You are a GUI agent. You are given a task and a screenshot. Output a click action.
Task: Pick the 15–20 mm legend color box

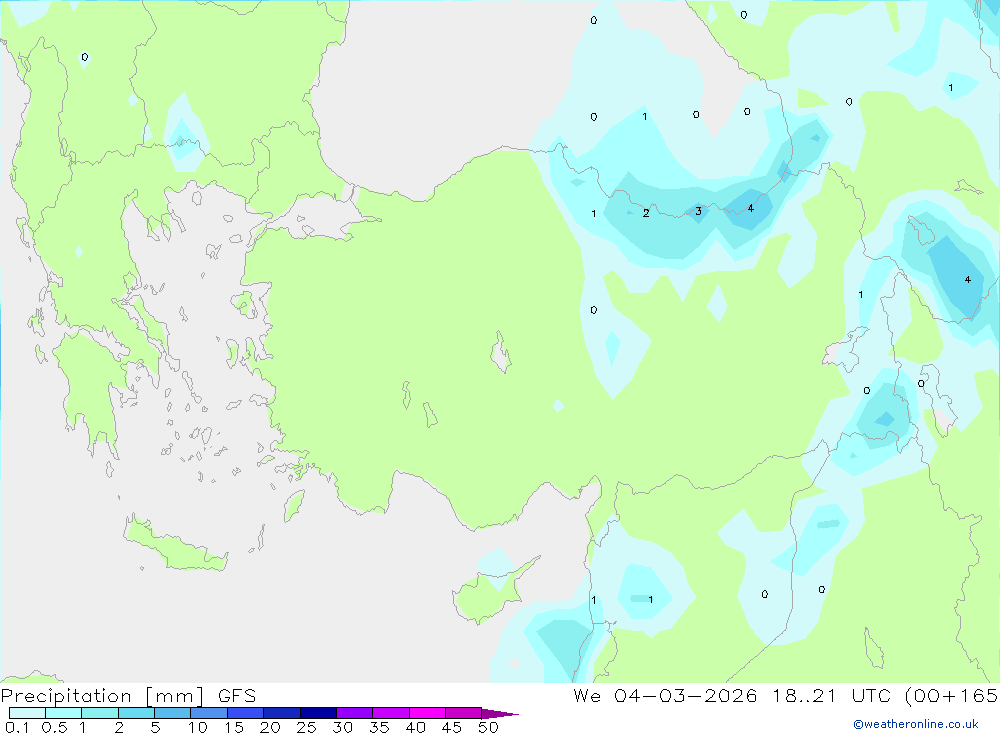point(245,713)
